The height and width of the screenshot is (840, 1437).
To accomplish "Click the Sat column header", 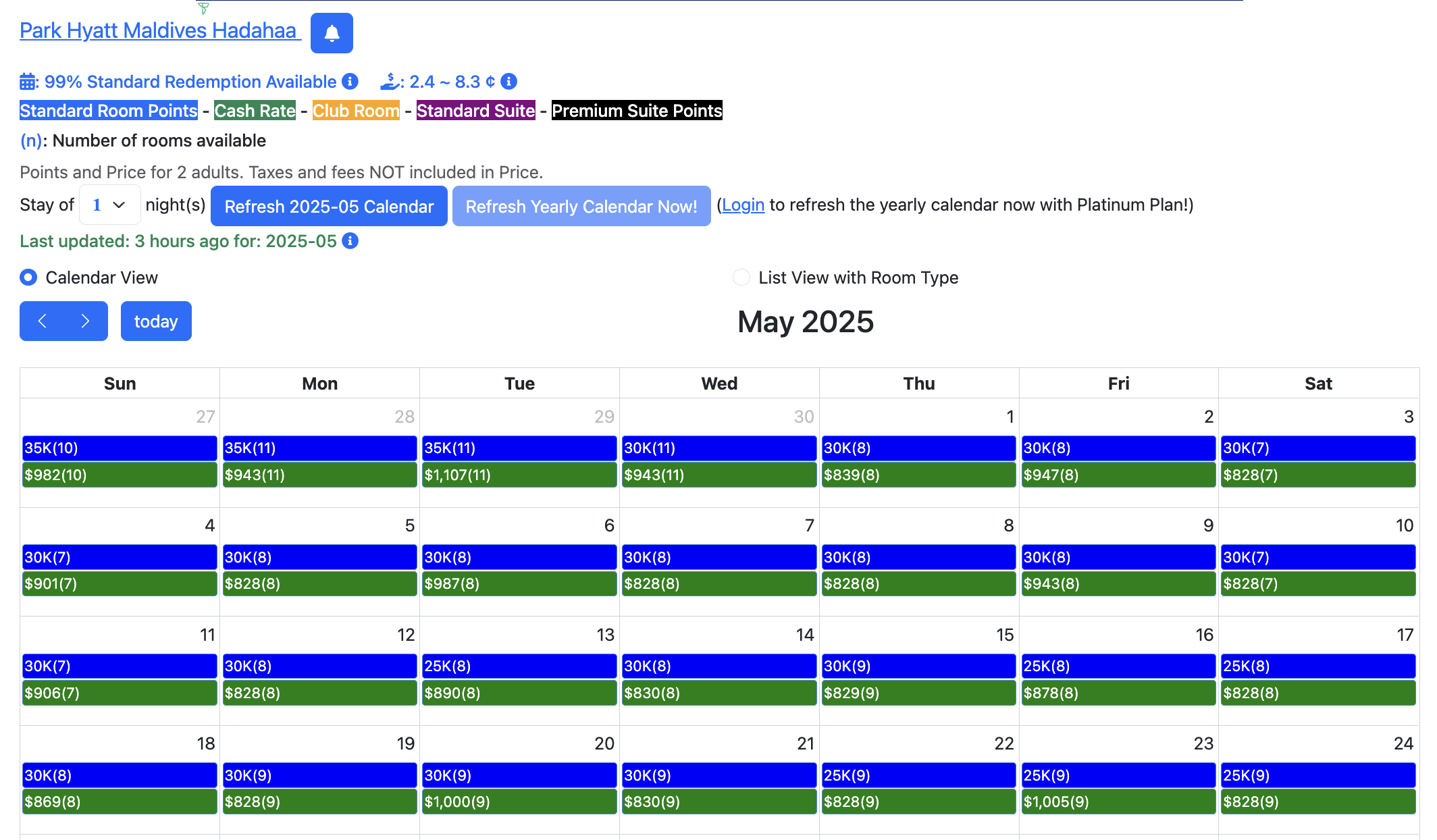I will tap(1318, 384).
